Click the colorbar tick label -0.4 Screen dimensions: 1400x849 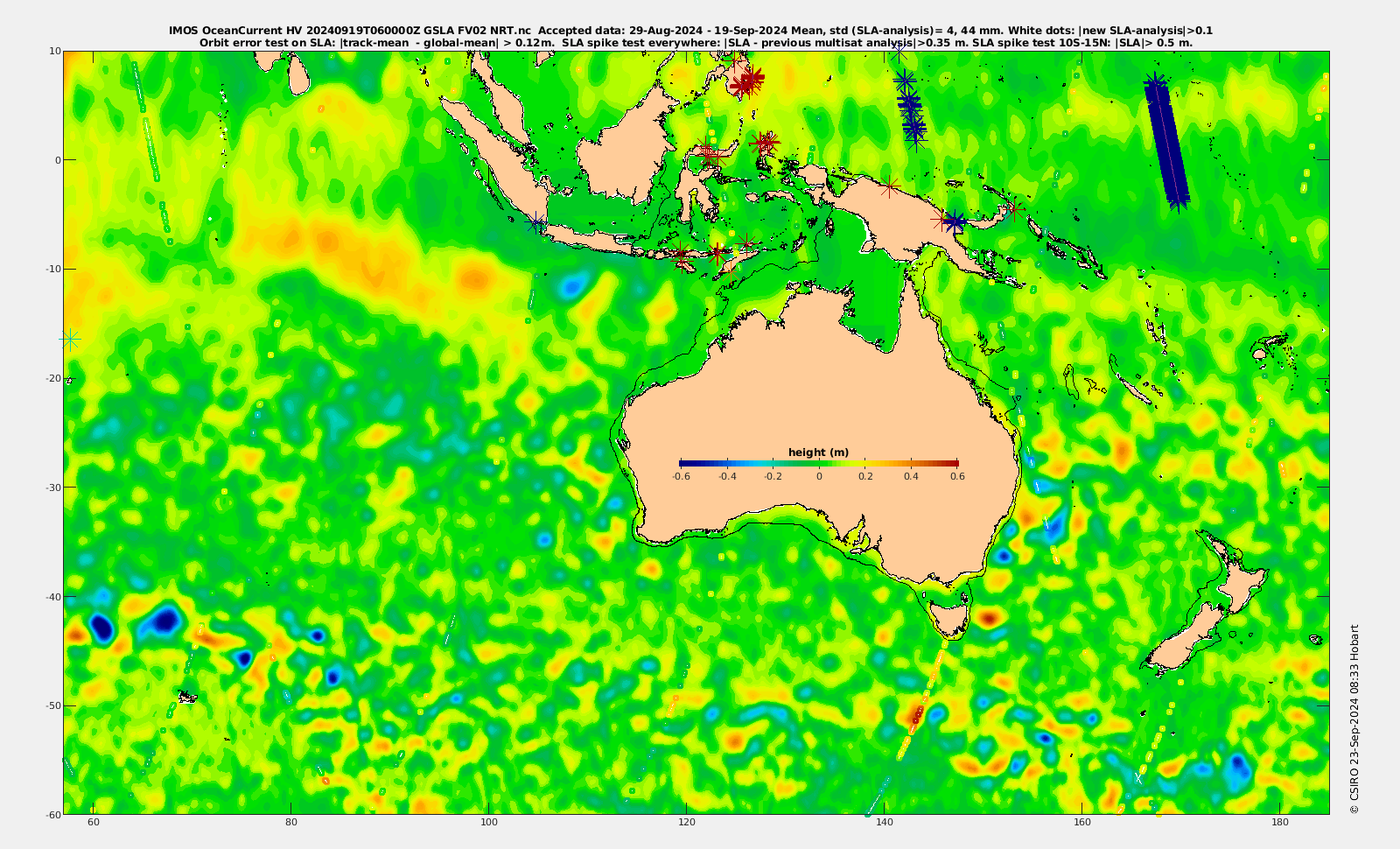(726, 476)
